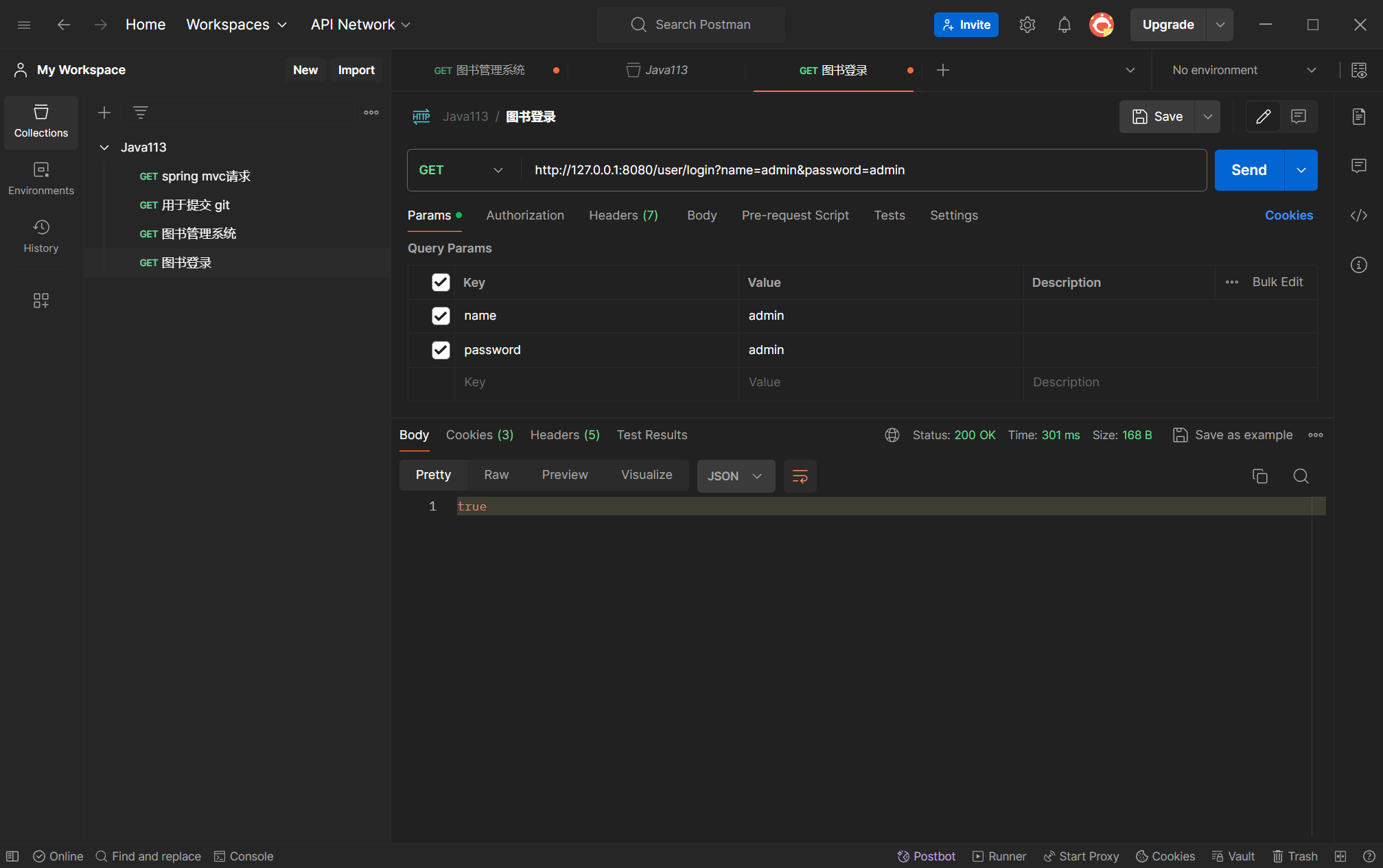
Task: Open the notifications bell
Action: click(1064, 25)
